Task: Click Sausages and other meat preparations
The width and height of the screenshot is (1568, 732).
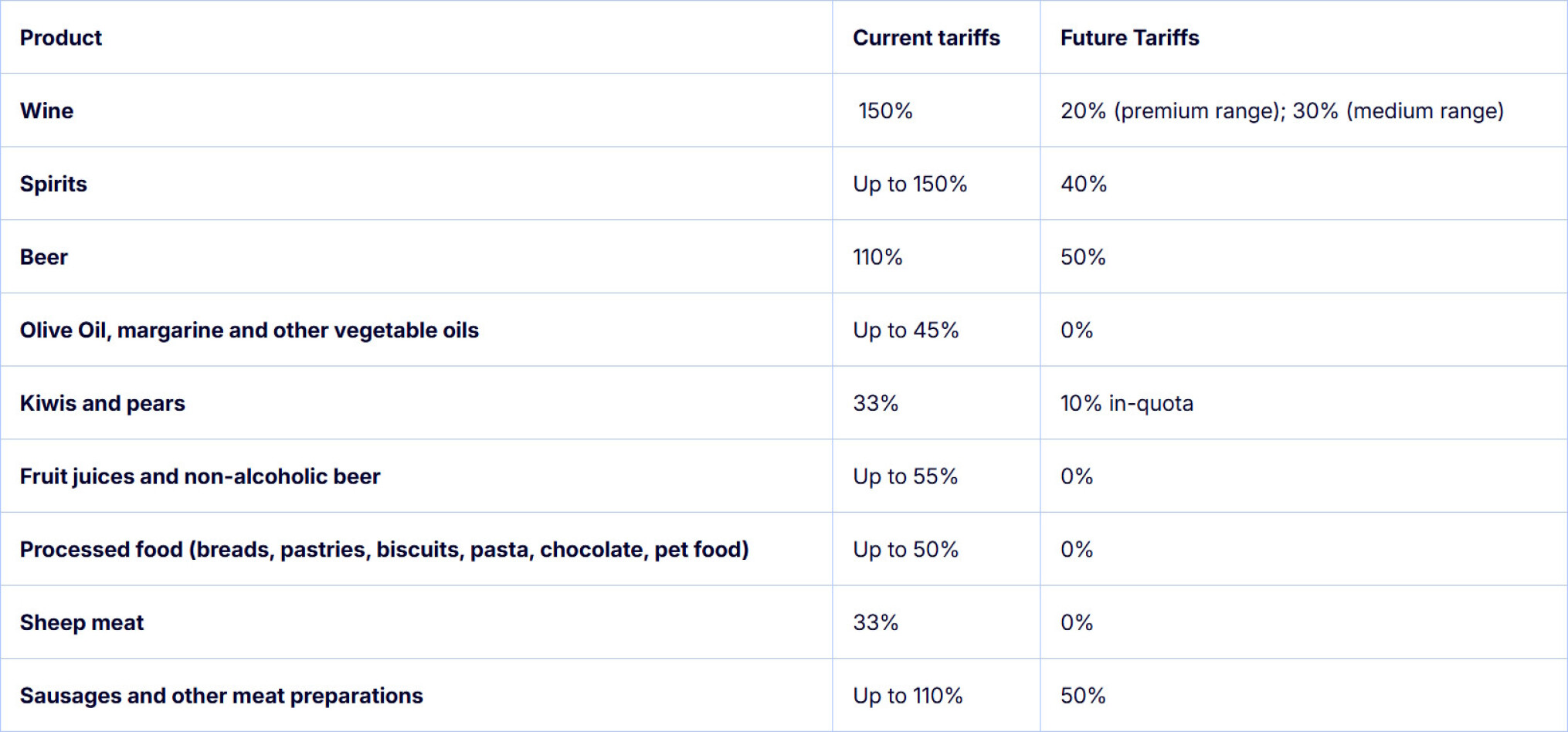Action: 221,696
